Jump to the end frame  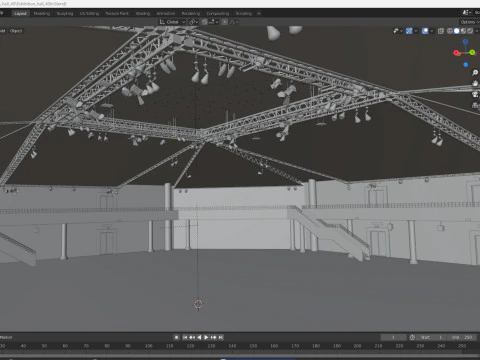[221, 337]
